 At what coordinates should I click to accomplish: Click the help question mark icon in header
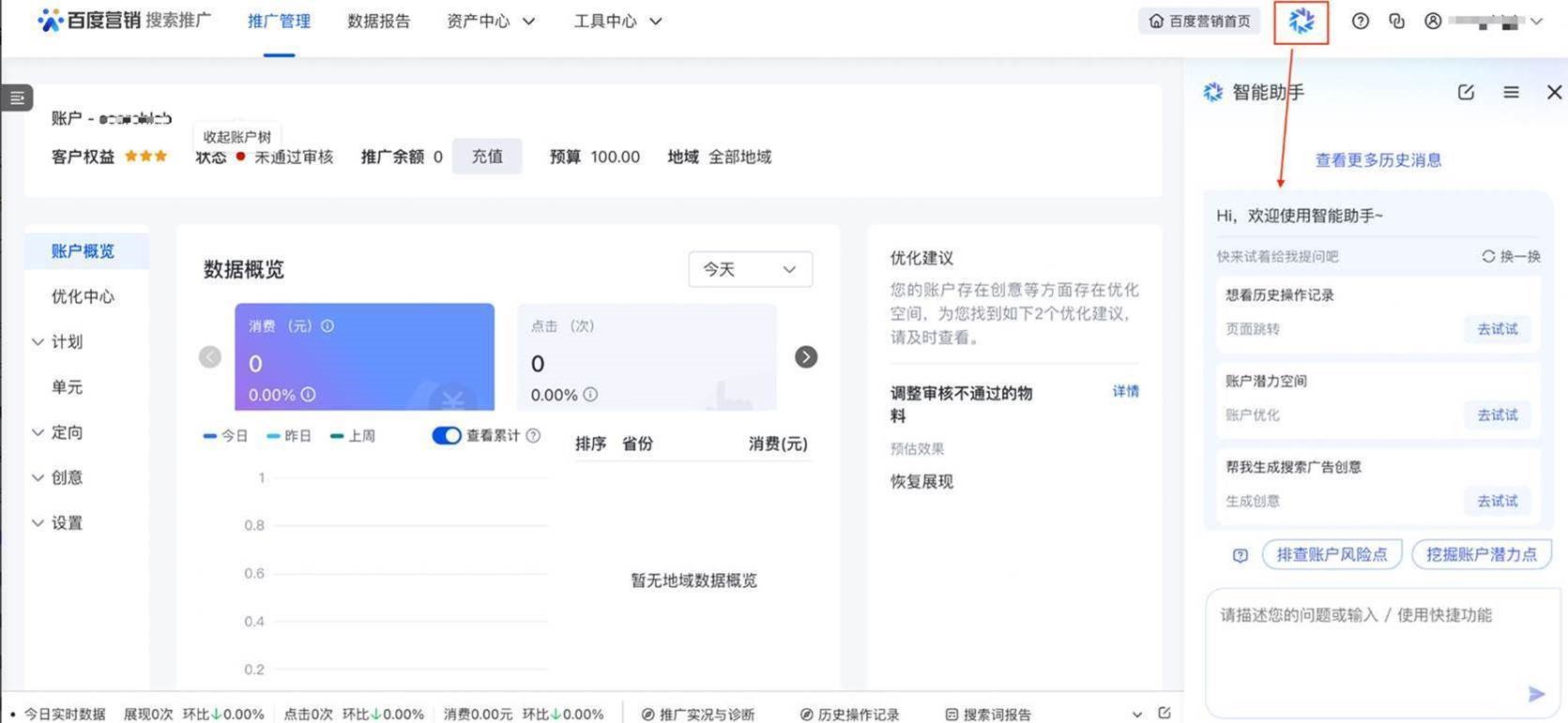coord(1360,22)
